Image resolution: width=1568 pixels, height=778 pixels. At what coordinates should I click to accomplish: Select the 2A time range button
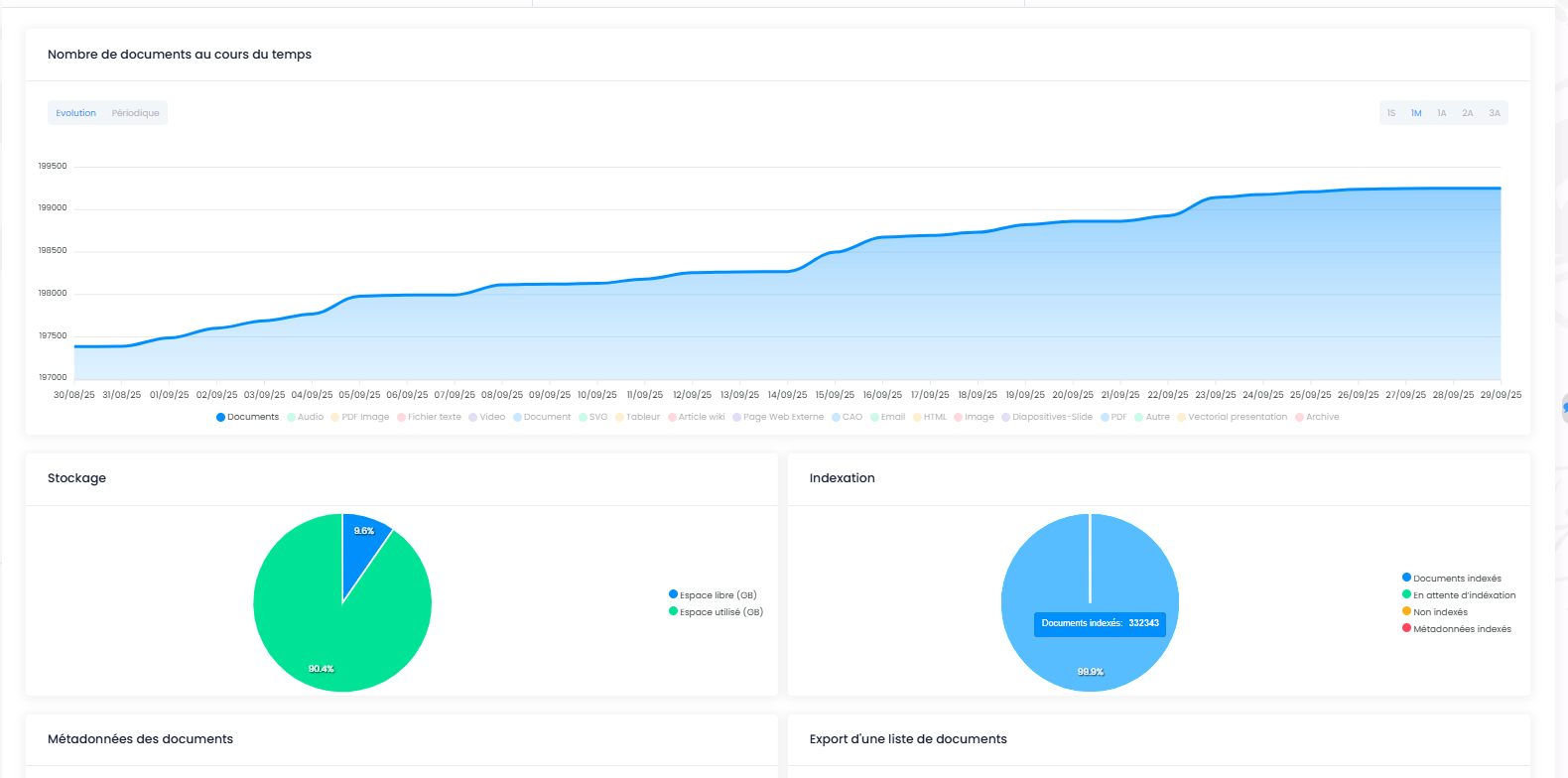(1468, 113)
